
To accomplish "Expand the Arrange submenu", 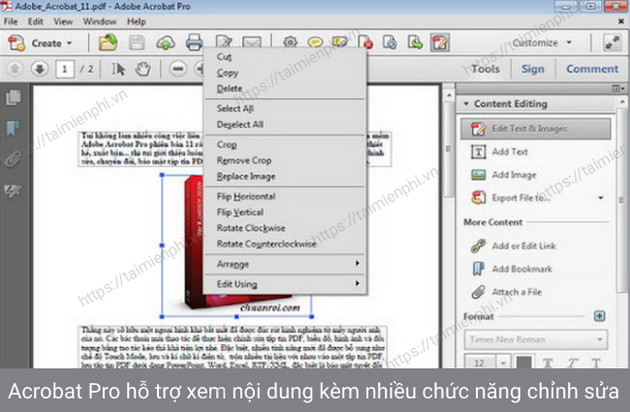I will pos(285,264).
